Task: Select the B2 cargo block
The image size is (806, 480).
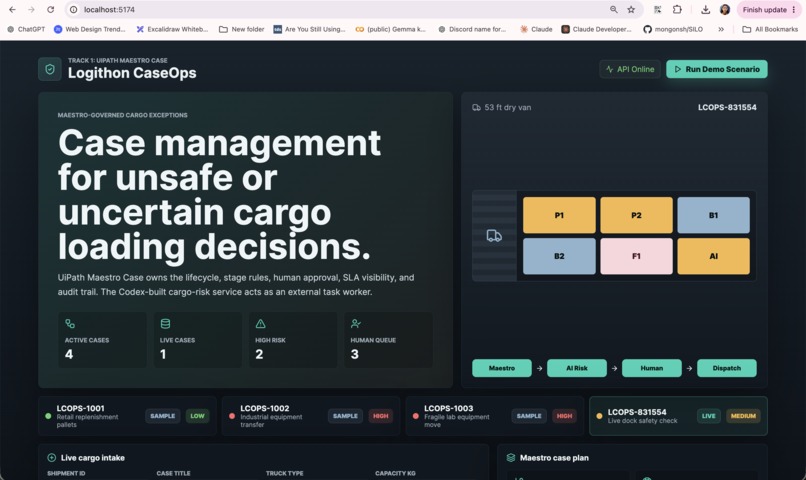Action: pyautogui.click(x=559, y=256)
